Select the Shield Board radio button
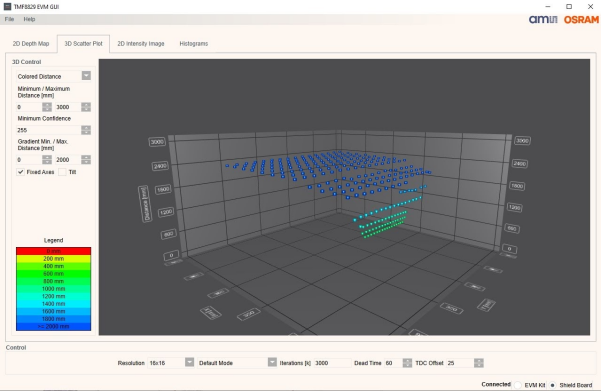This screenshot has height=391, width=602. pyautogui.click(x=553, y=385)
